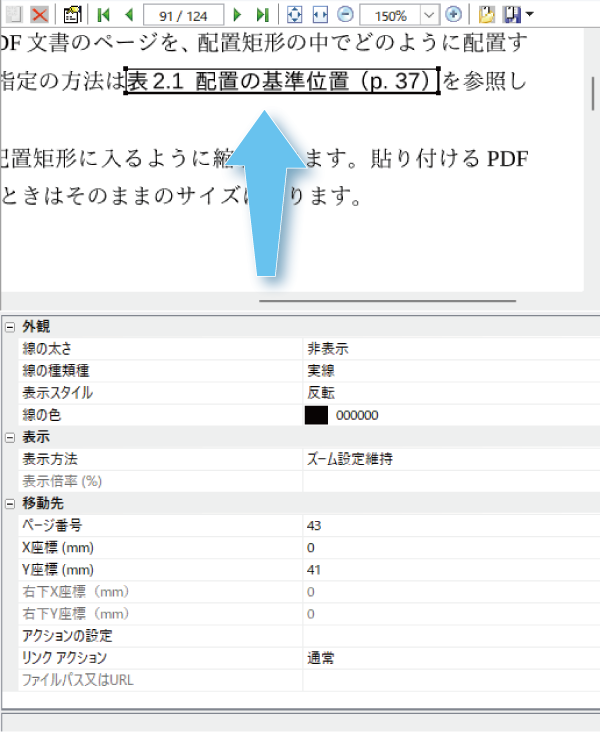Click the red X delete icon
This screenshot has height=732, width=600.
click(39, 14)
